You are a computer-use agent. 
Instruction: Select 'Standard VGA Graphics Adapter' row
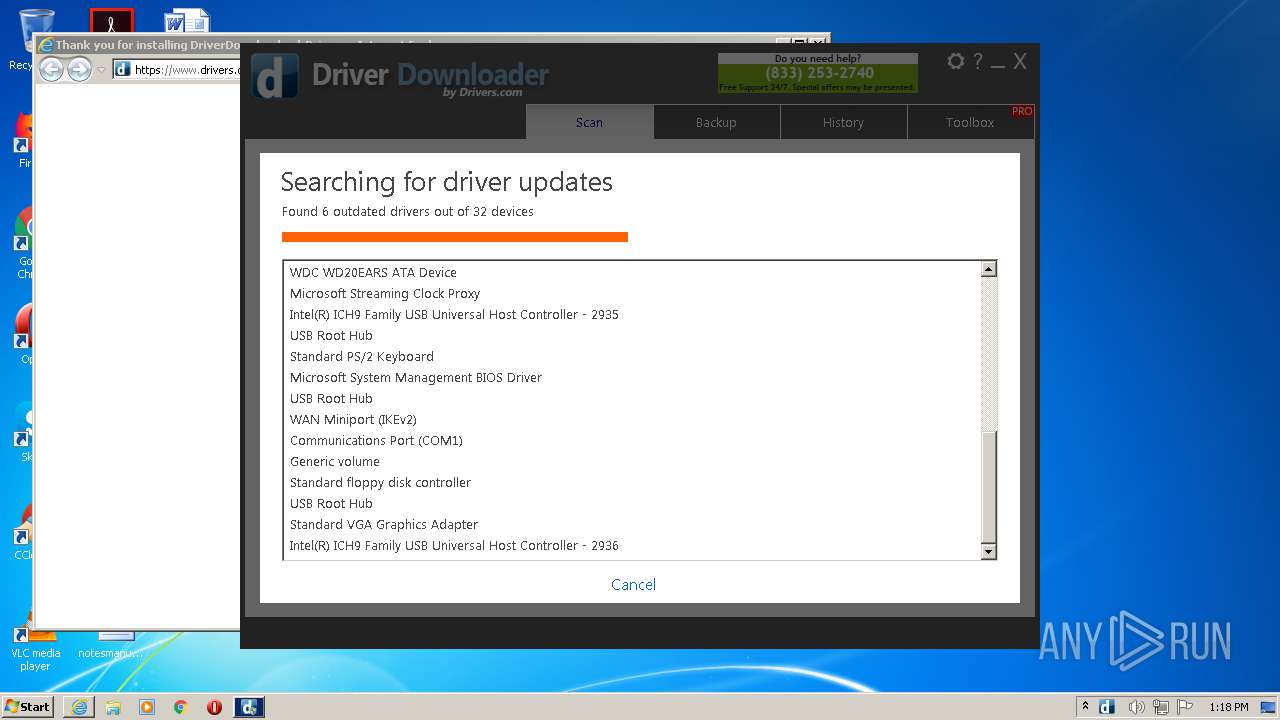click(x=632, y=524)
